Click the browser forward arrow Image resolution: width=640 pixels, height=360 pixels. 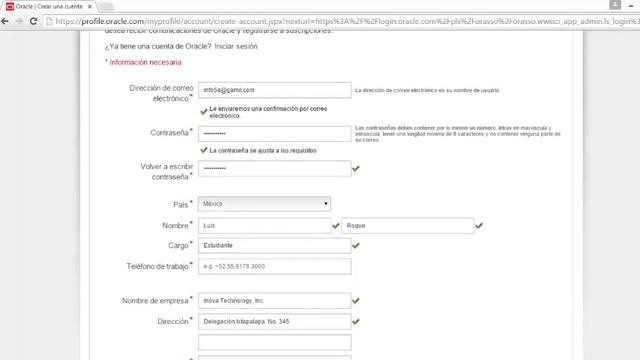(19, 21)
